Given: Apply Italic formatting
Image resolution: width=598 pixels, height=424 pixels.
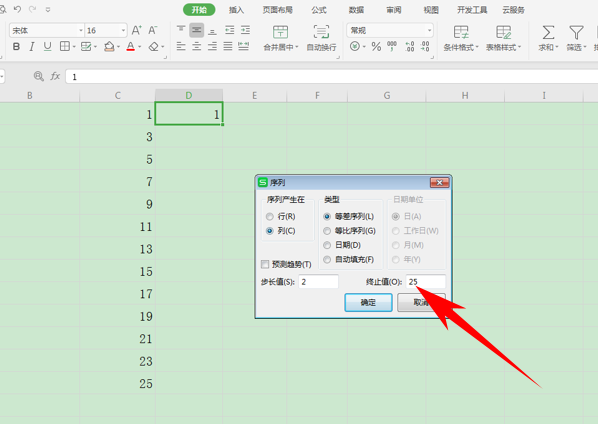Looking at the screenshot, I should [x=32, y=47].
